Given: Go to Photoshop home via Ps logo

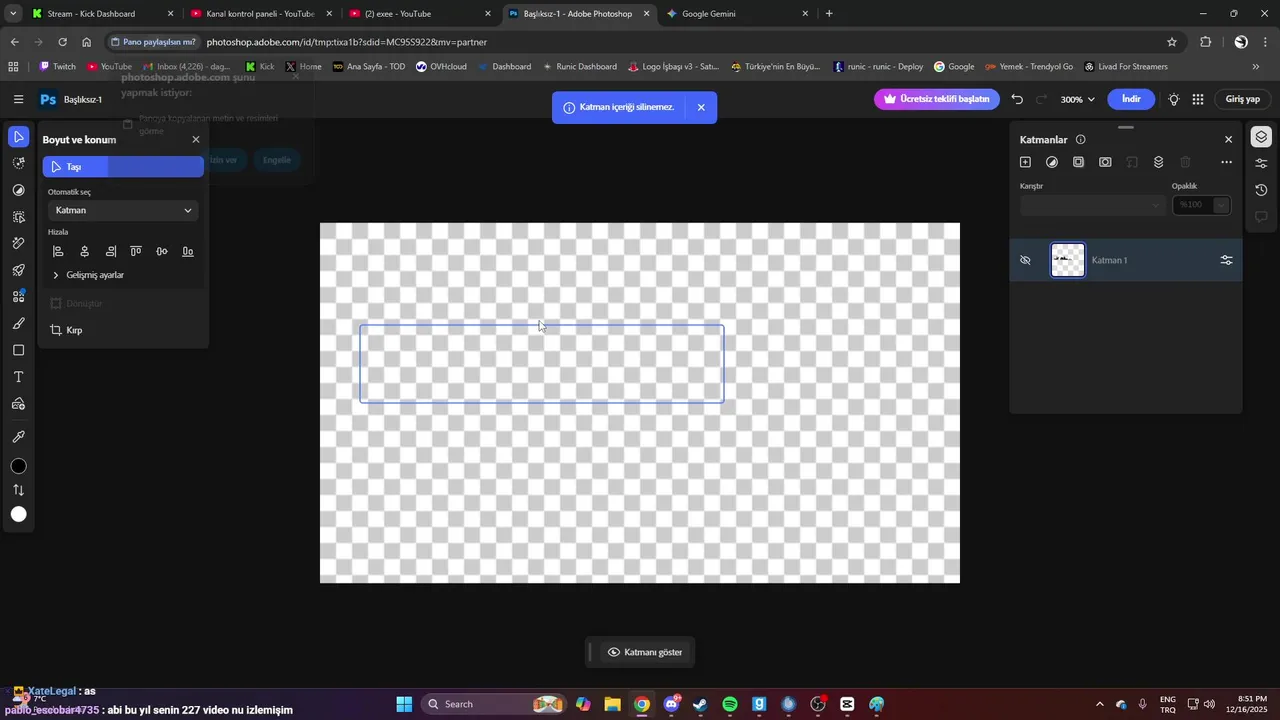Looking at the screenshot, I should pos(47,99).
